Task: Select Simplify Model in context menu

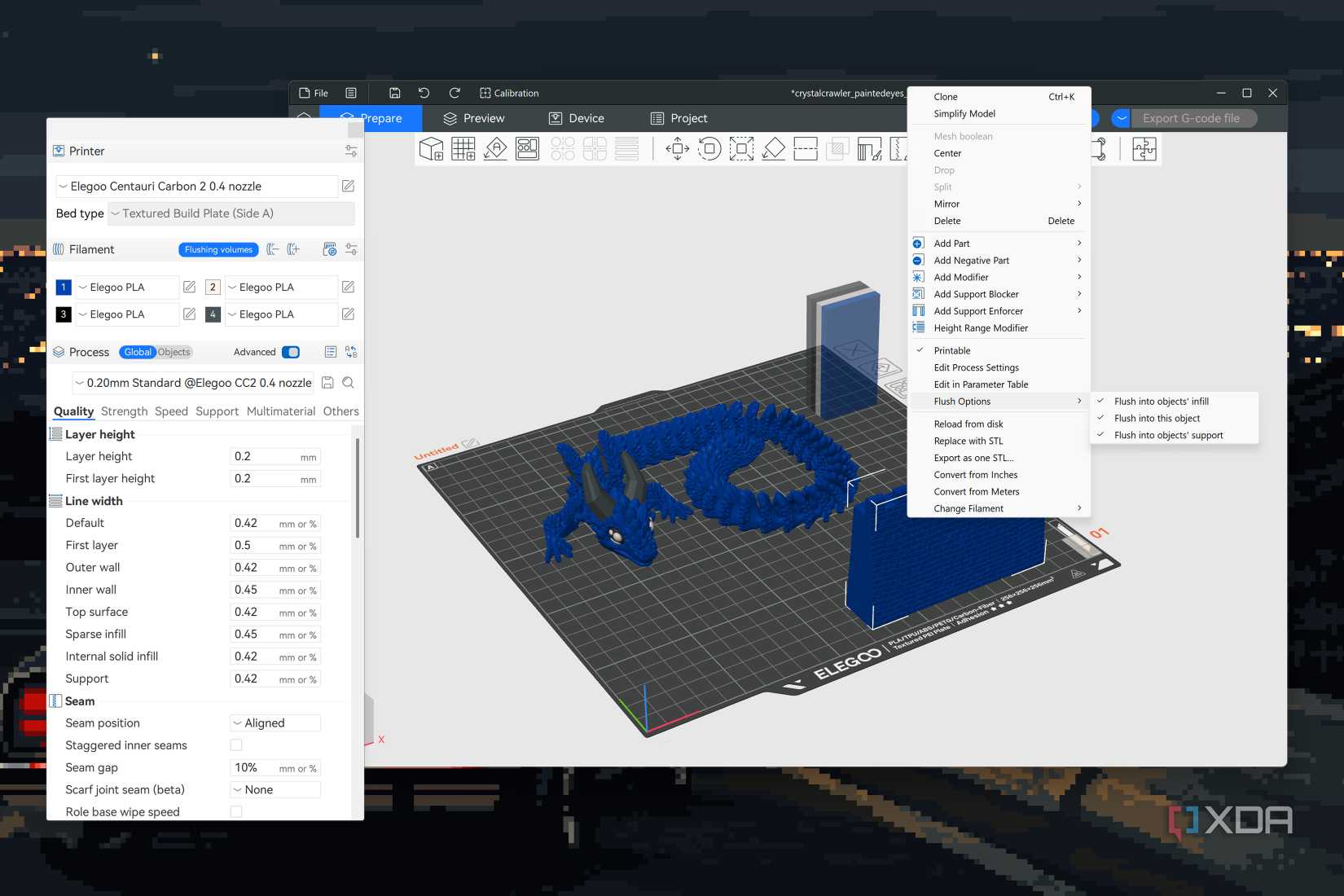Action: click(999, 113)
